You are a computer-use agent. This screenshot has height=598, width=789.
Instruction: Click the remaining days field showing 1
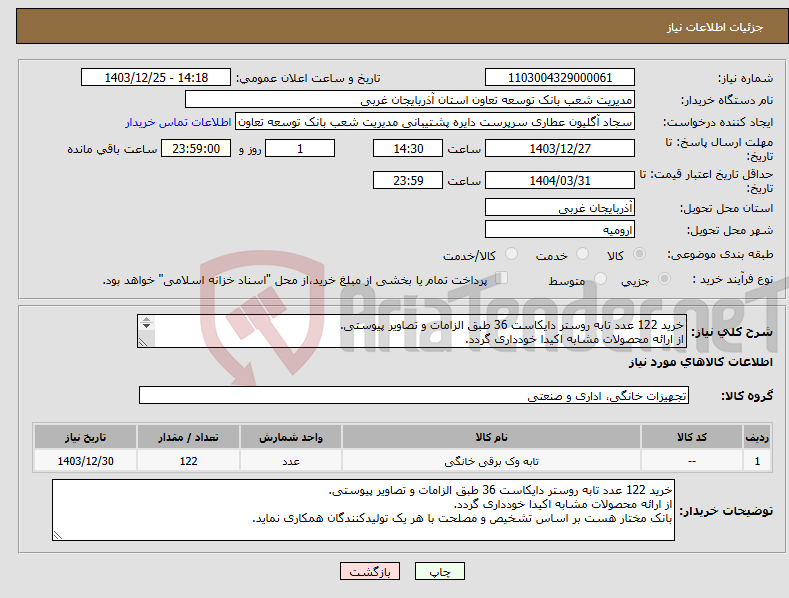click(x=300, y=148)
